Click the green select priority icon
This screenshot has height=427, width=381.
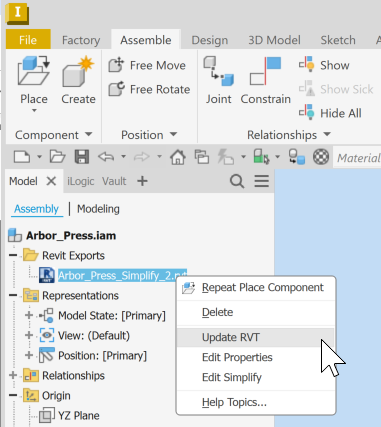pyautogui.click(x=262, y=157)
